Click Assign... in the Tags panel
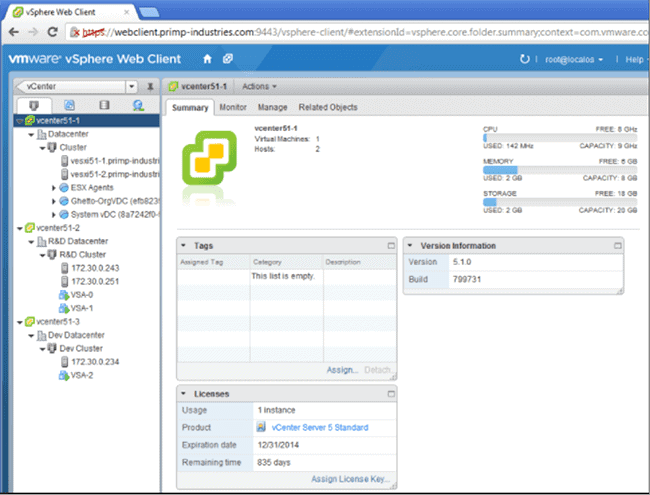Image resolution: width=650 pixels, height=495 pixels. click(x=342, y=370)
